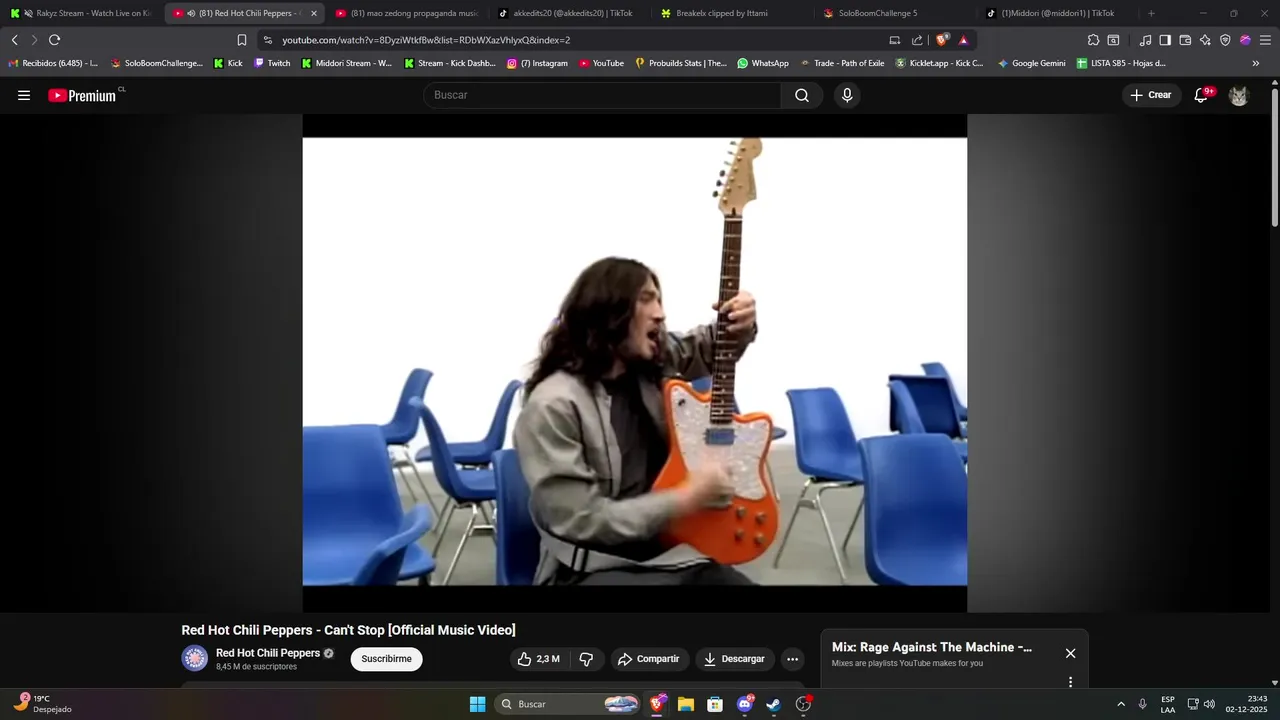Screen dimensions: 1280x720
Task: Click the Windows taskbar Buscar search box
Action: click(x=568, y=704)
